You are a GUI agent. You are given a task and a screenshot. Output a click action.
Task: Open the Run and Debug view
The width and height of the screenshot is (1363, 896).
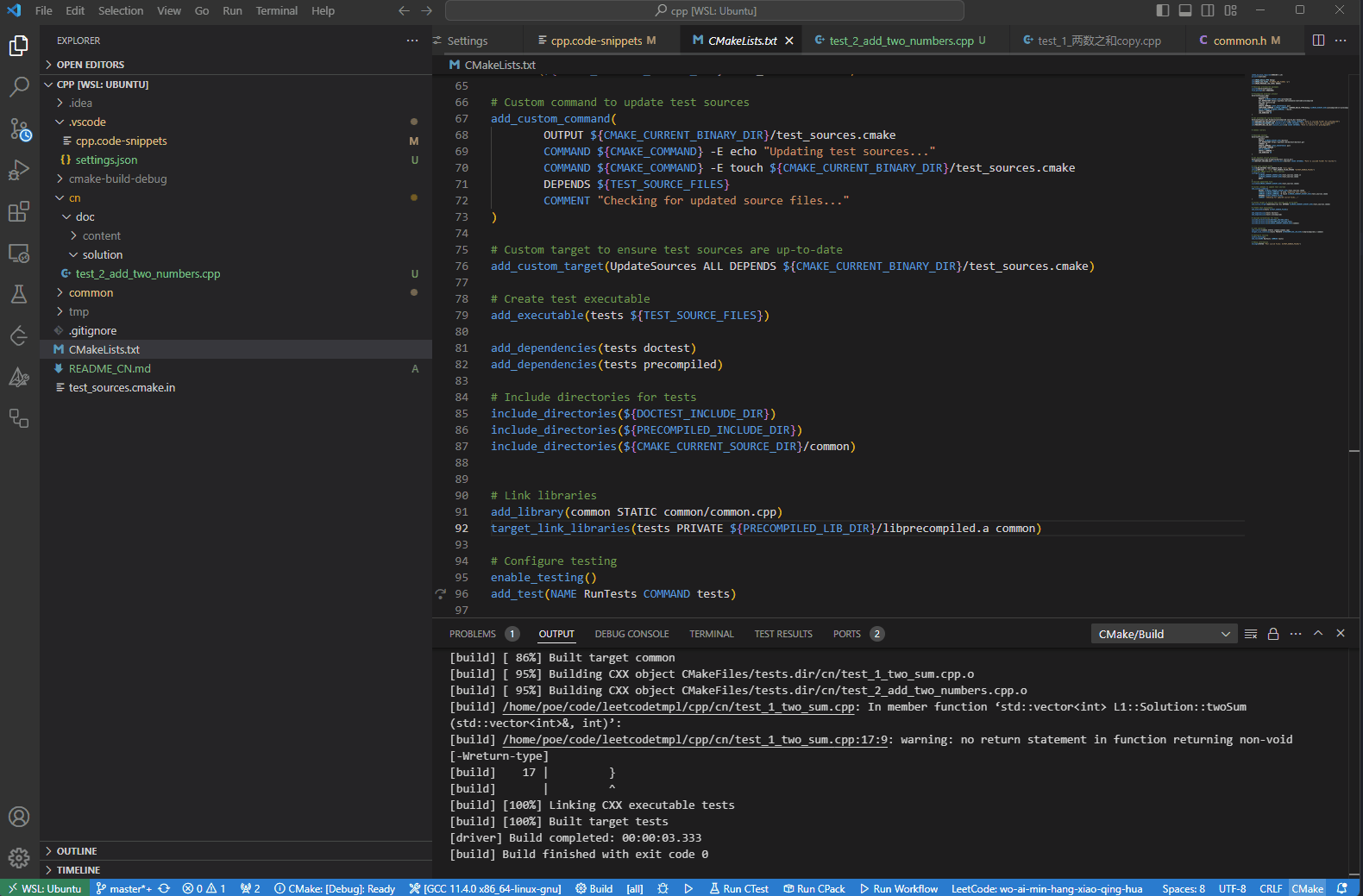[x=19, y=170]
